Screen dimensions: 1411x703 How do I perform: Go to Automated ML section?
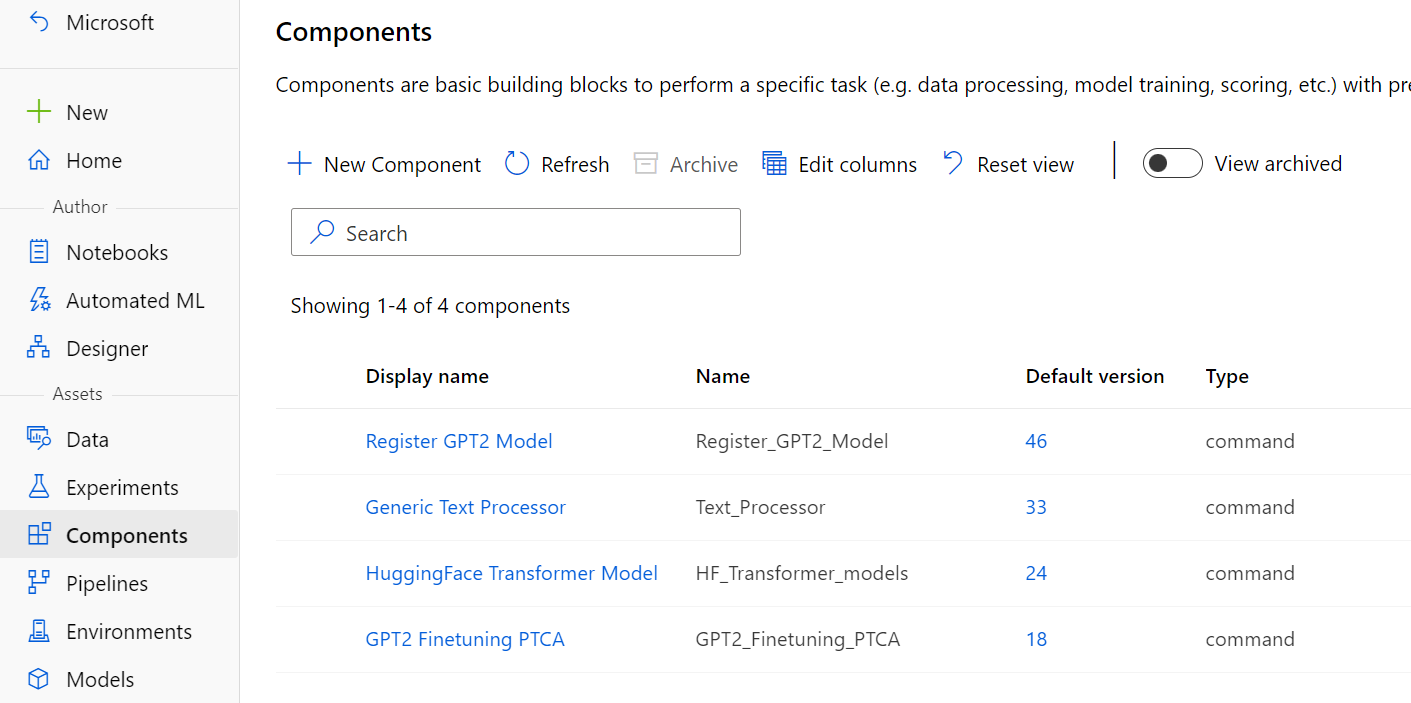point(135,300)
